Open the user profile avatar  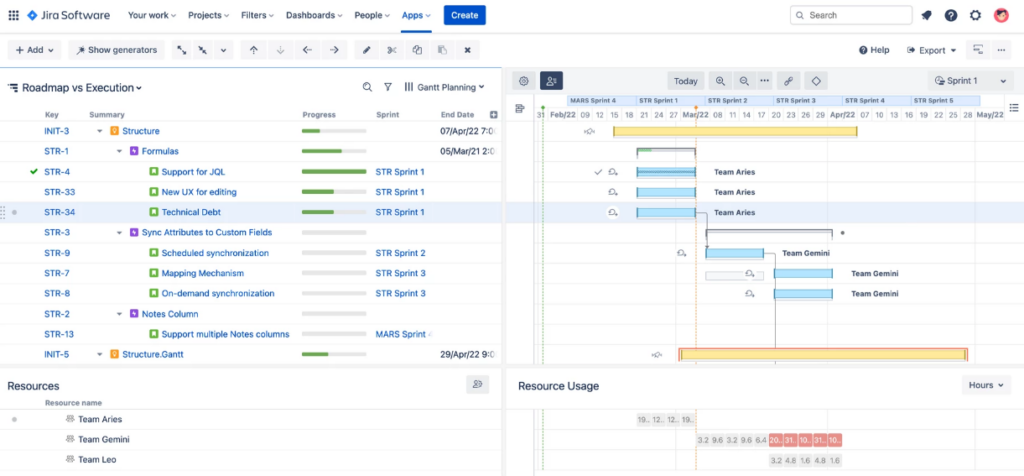(x=1001, y=15)
